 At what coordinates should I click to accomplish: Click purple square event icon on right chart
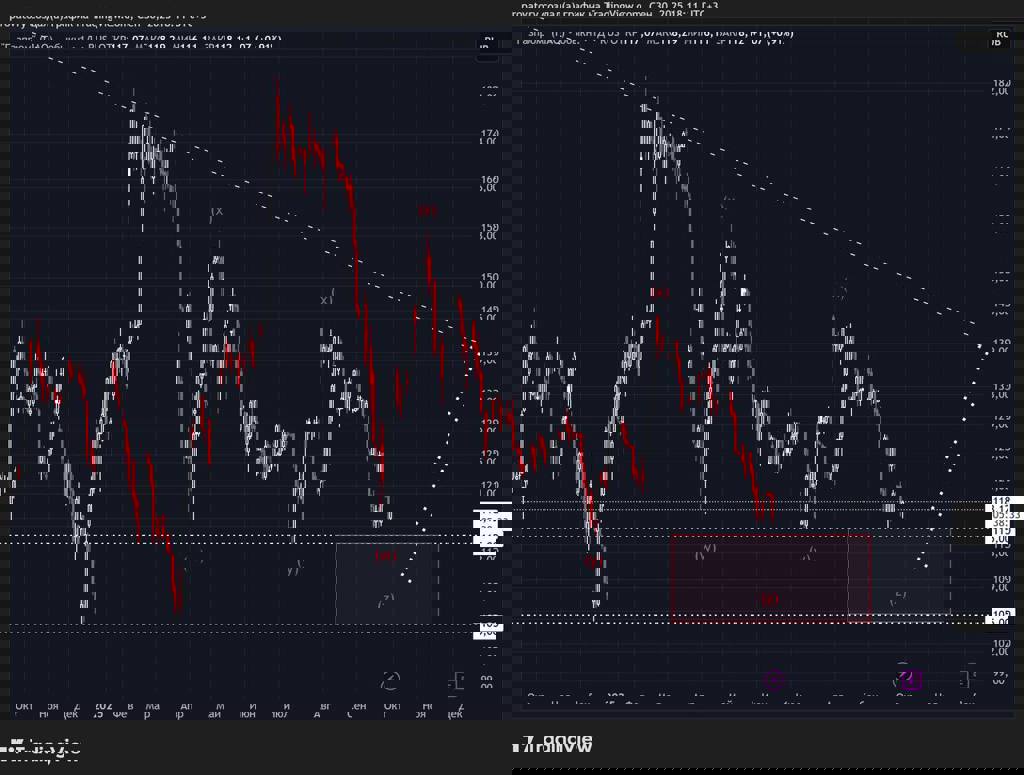(910, 680)
